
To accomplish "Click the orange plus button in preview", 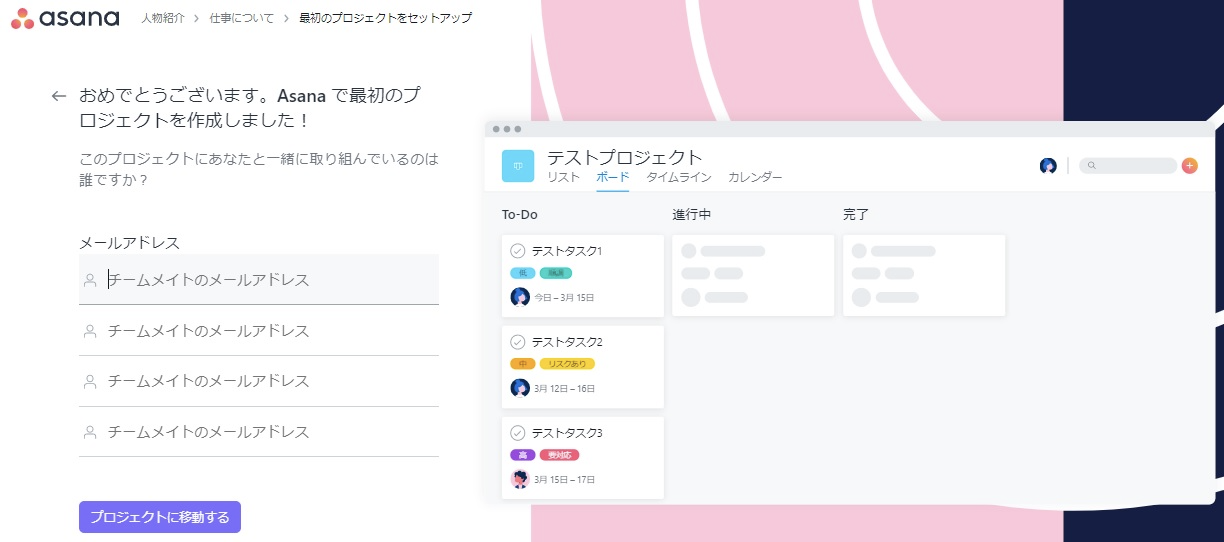I will 1189,166.
